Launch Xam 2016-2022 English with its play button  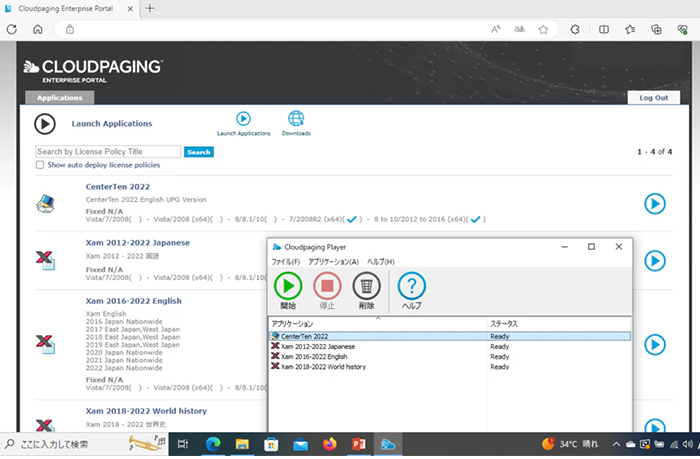[655, 345]
